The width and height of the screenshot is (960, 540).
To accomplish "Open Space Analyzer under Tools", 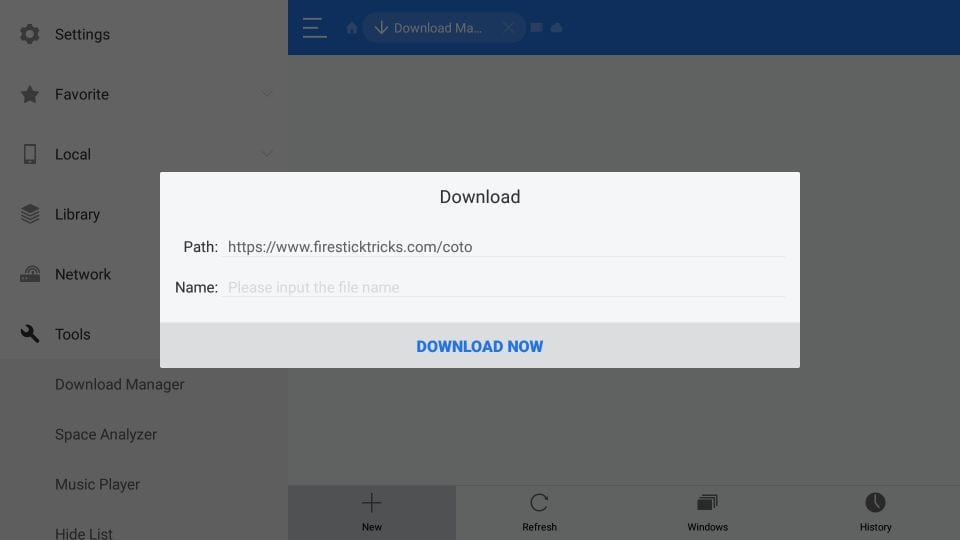I will pos(106,435).
